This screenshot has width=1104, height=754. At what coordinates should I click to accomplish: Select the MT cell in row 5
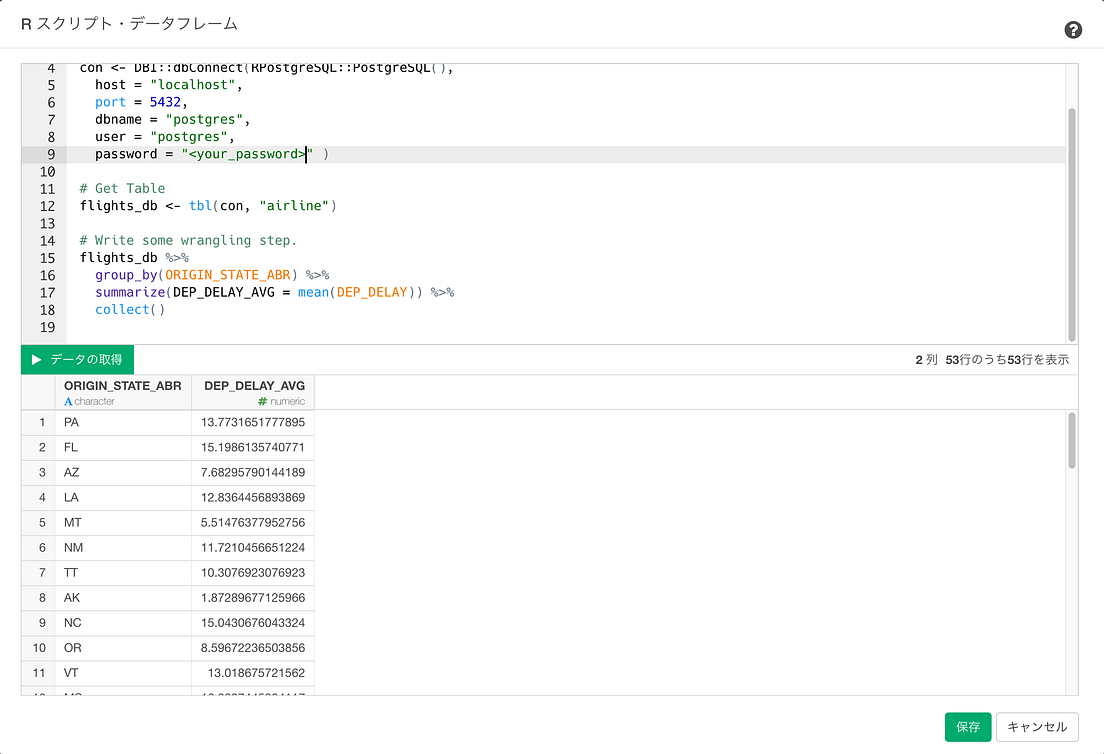[x=123, y=523]
